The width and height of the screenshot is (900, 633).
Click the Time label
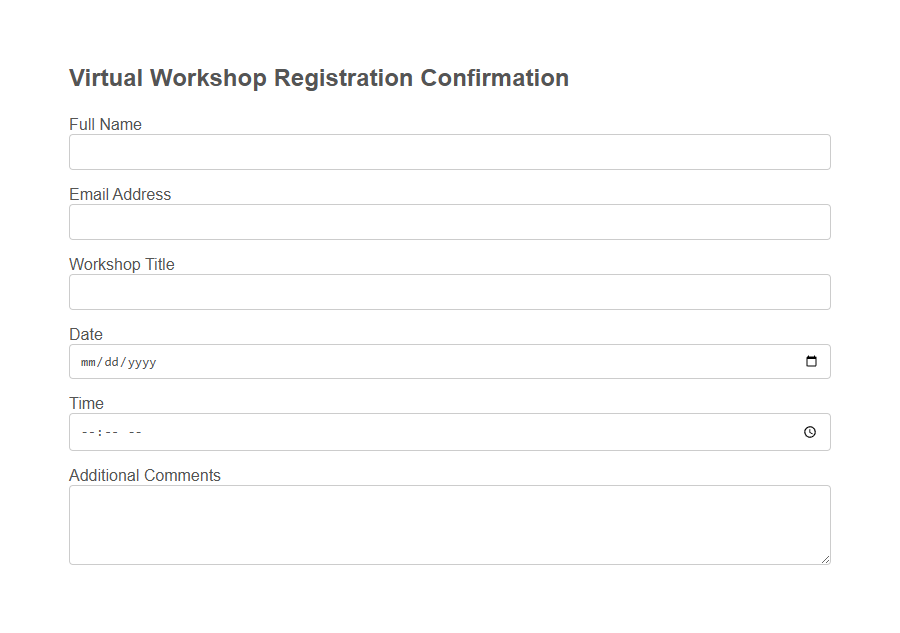[85, 403]
